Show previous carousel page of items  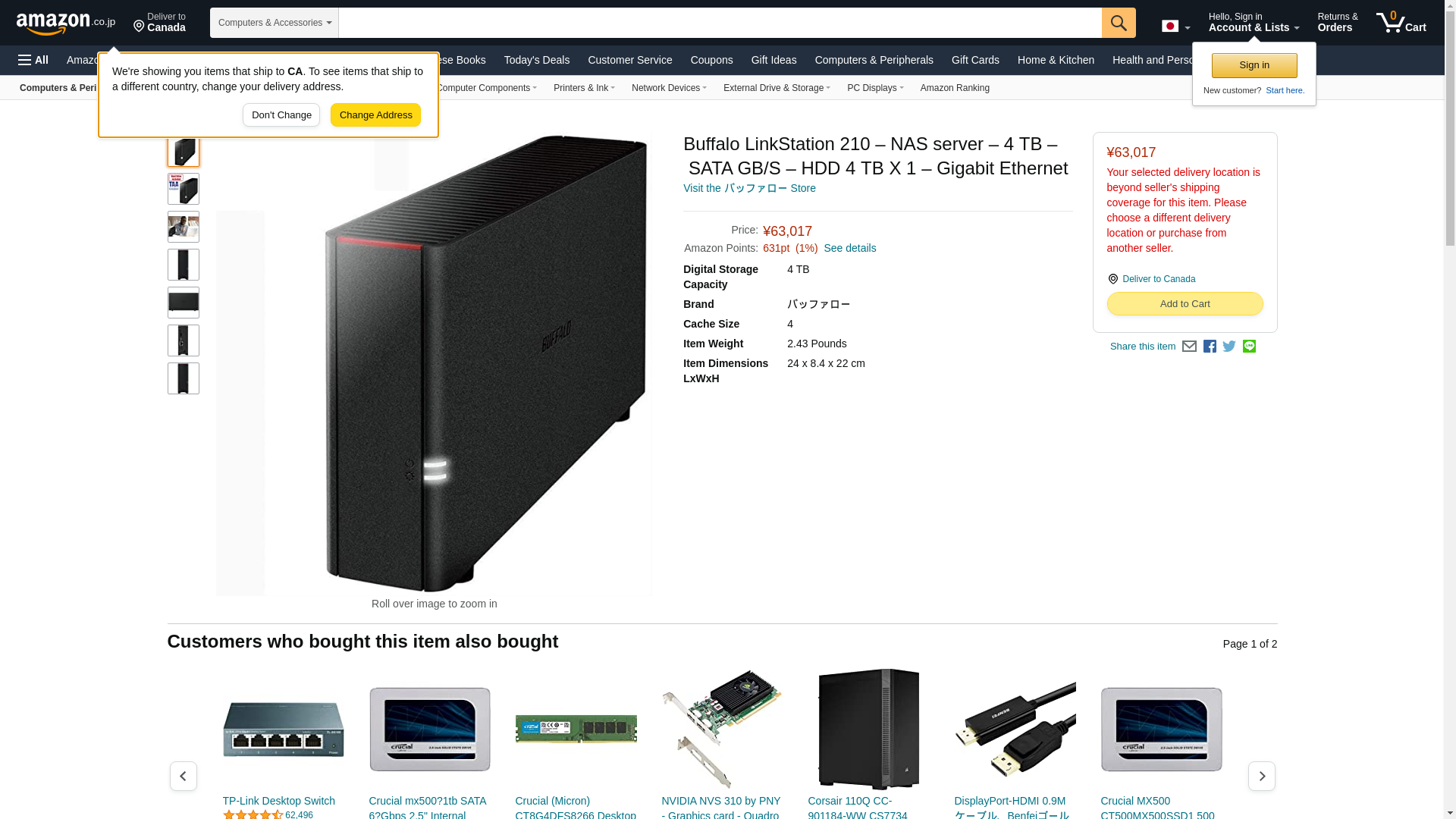[x=183, y=776]
